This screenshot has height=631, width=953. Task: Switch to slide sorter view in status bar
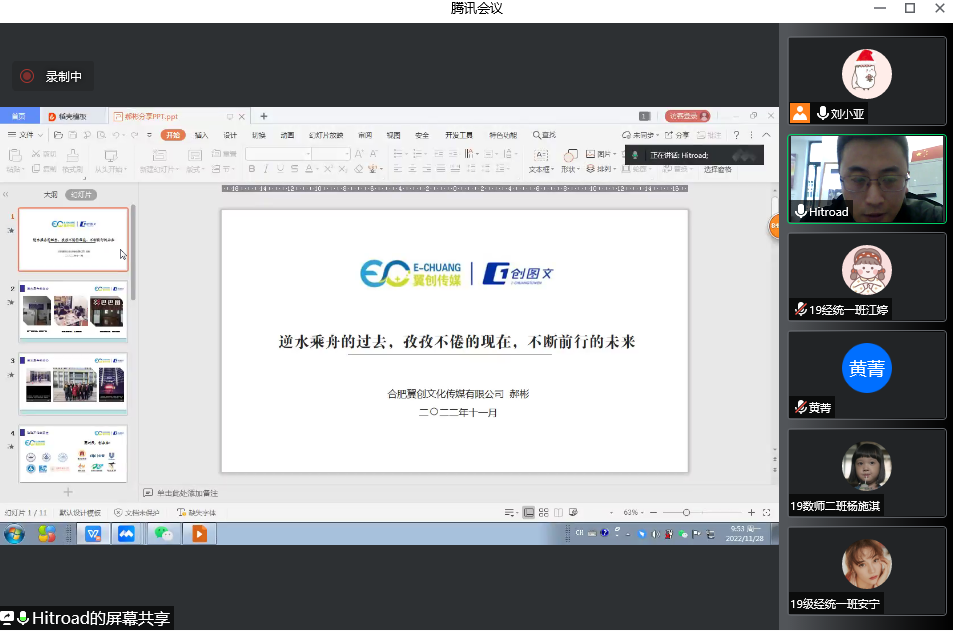coord(543,512)
